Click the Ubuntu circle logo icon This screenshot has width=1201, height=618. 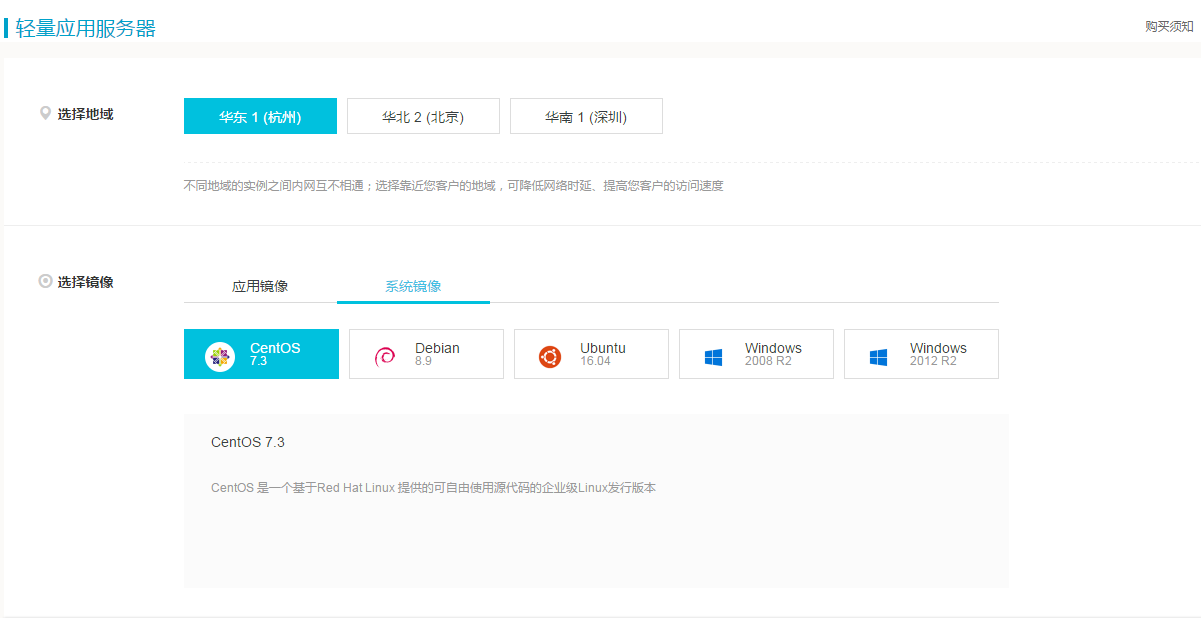(550, 357)
